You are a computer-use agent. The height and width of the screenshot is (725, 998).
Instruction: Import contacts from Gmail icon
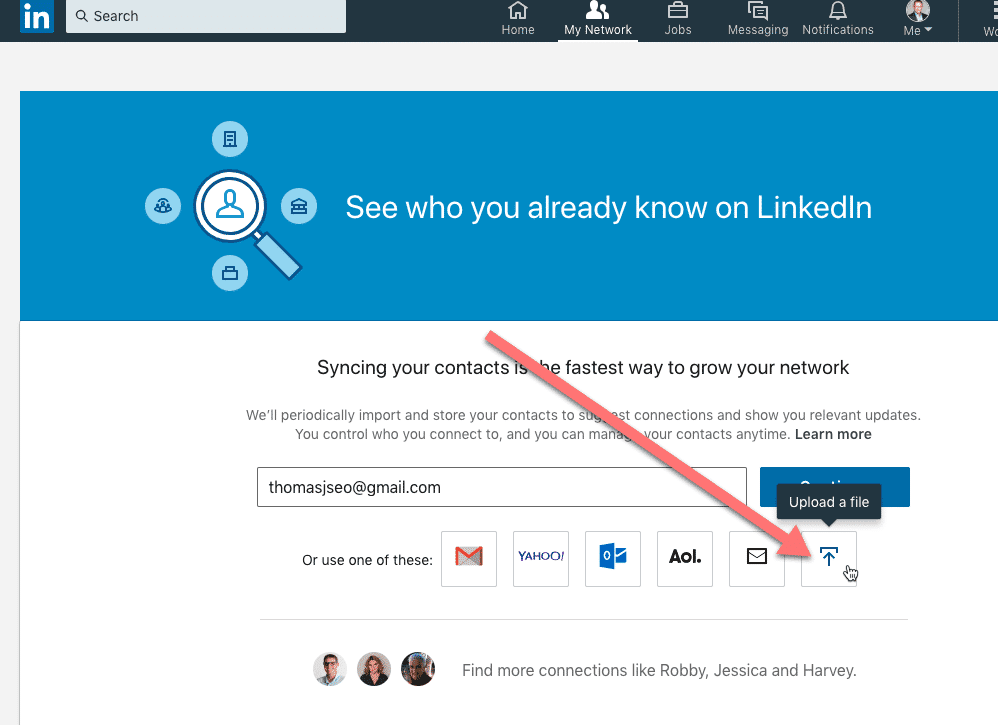pyautogui.click(x=469, y=559)
